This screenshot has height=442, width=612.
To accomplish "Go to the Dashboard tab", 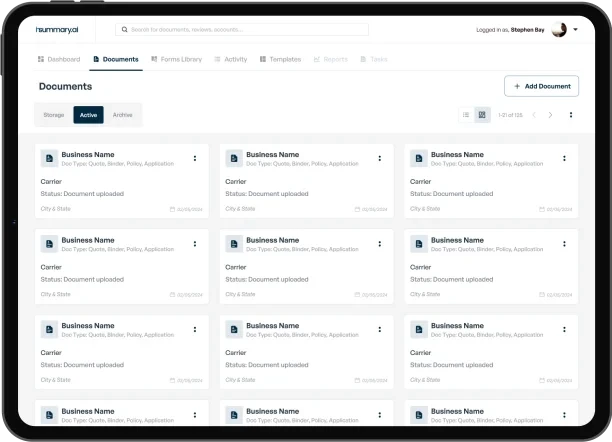I will tap(59, 59).
